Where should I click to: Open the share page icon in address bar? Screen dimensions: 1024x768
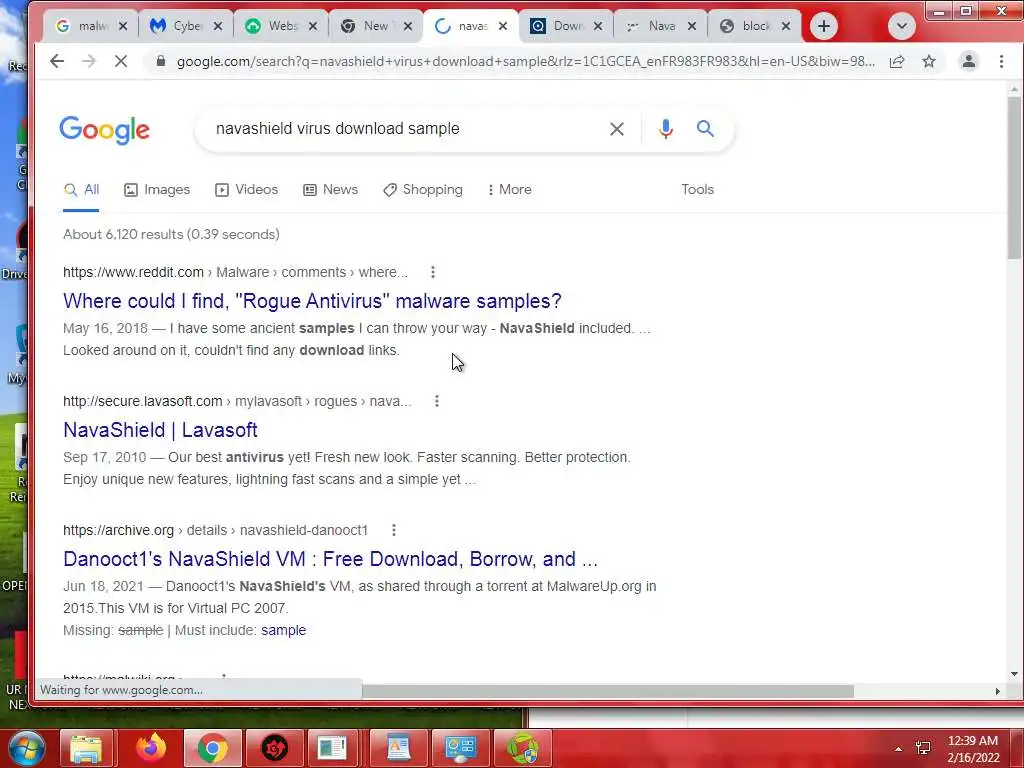[897, 61]
